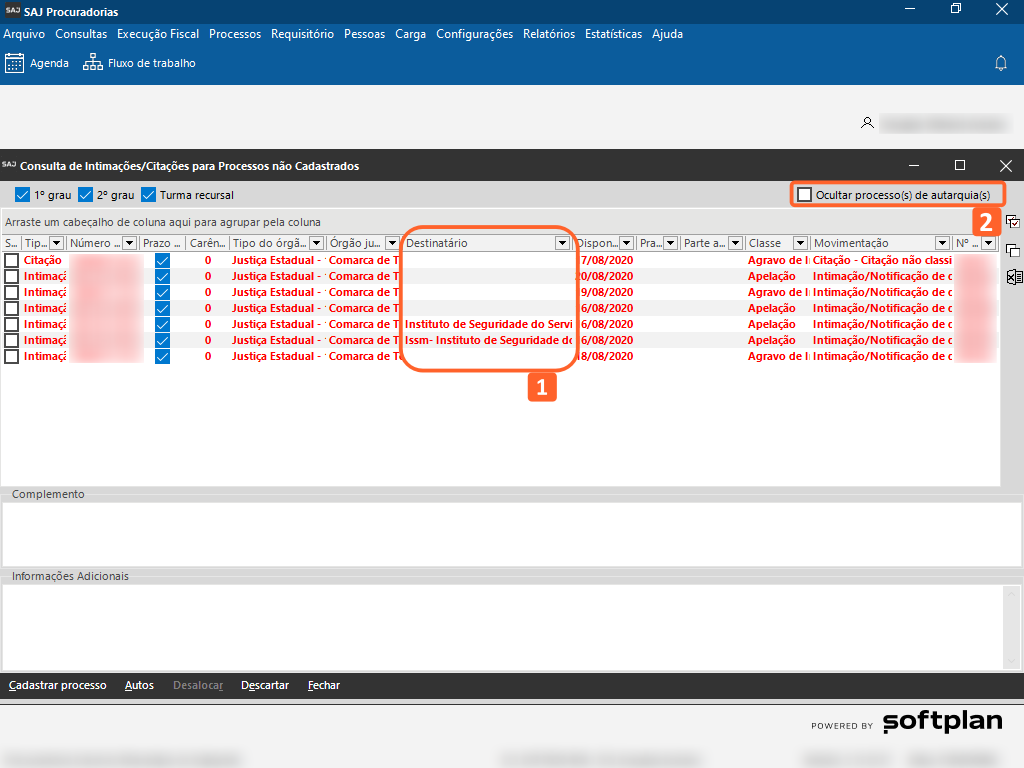
Task: Enable Ocultar processo(s) de autarquia(s)
Action: 805,195
